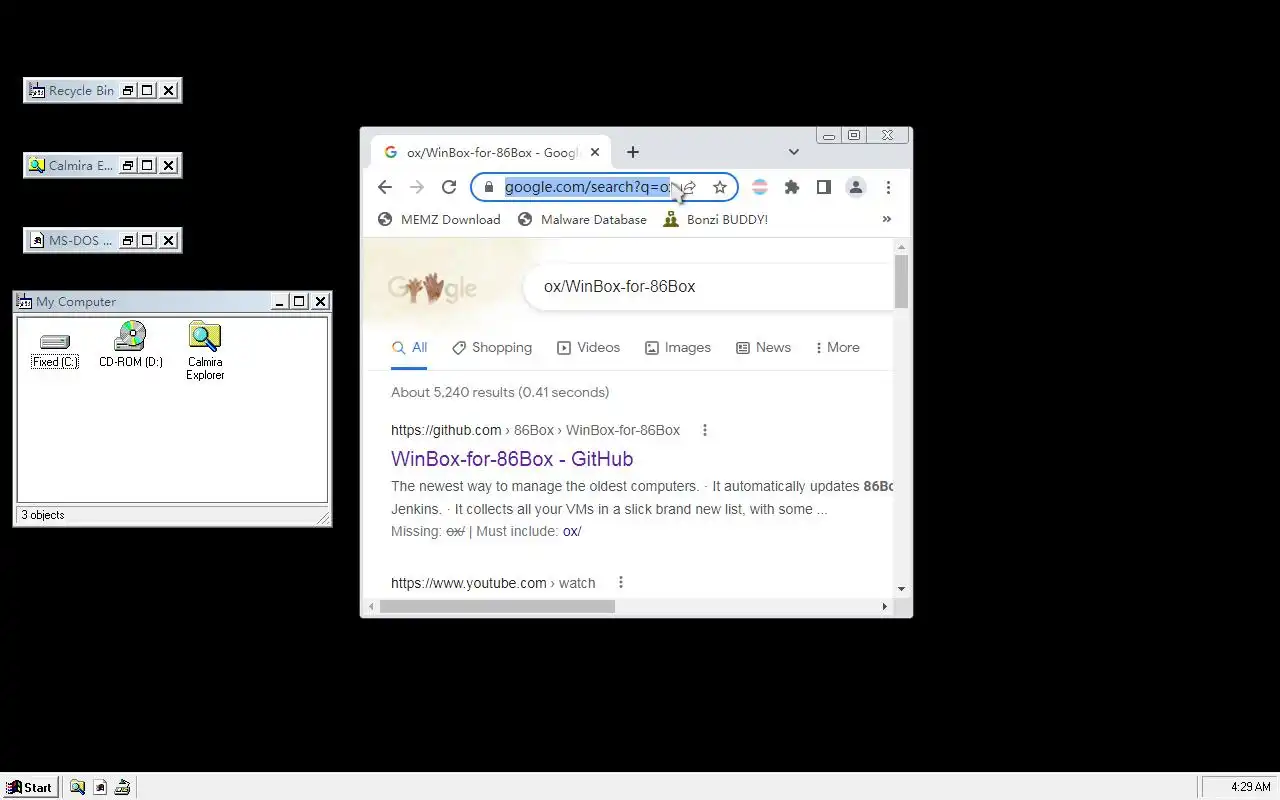The image size is (1280, 800).
Task: Click the Google search box
Action: pos(709,286)
